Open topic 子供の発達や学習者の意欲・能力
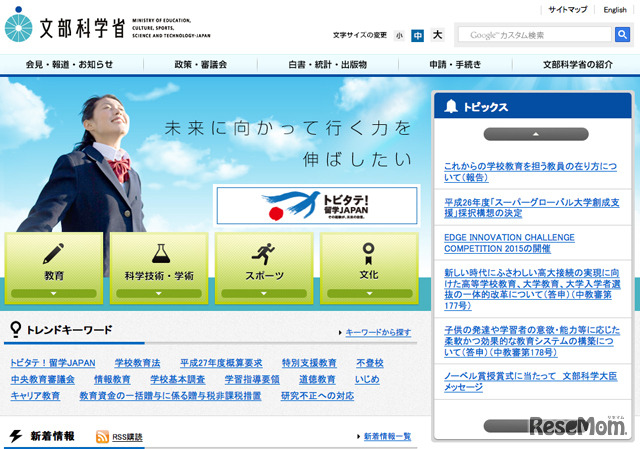The image size is (640, 449). [x=532, y=341]
